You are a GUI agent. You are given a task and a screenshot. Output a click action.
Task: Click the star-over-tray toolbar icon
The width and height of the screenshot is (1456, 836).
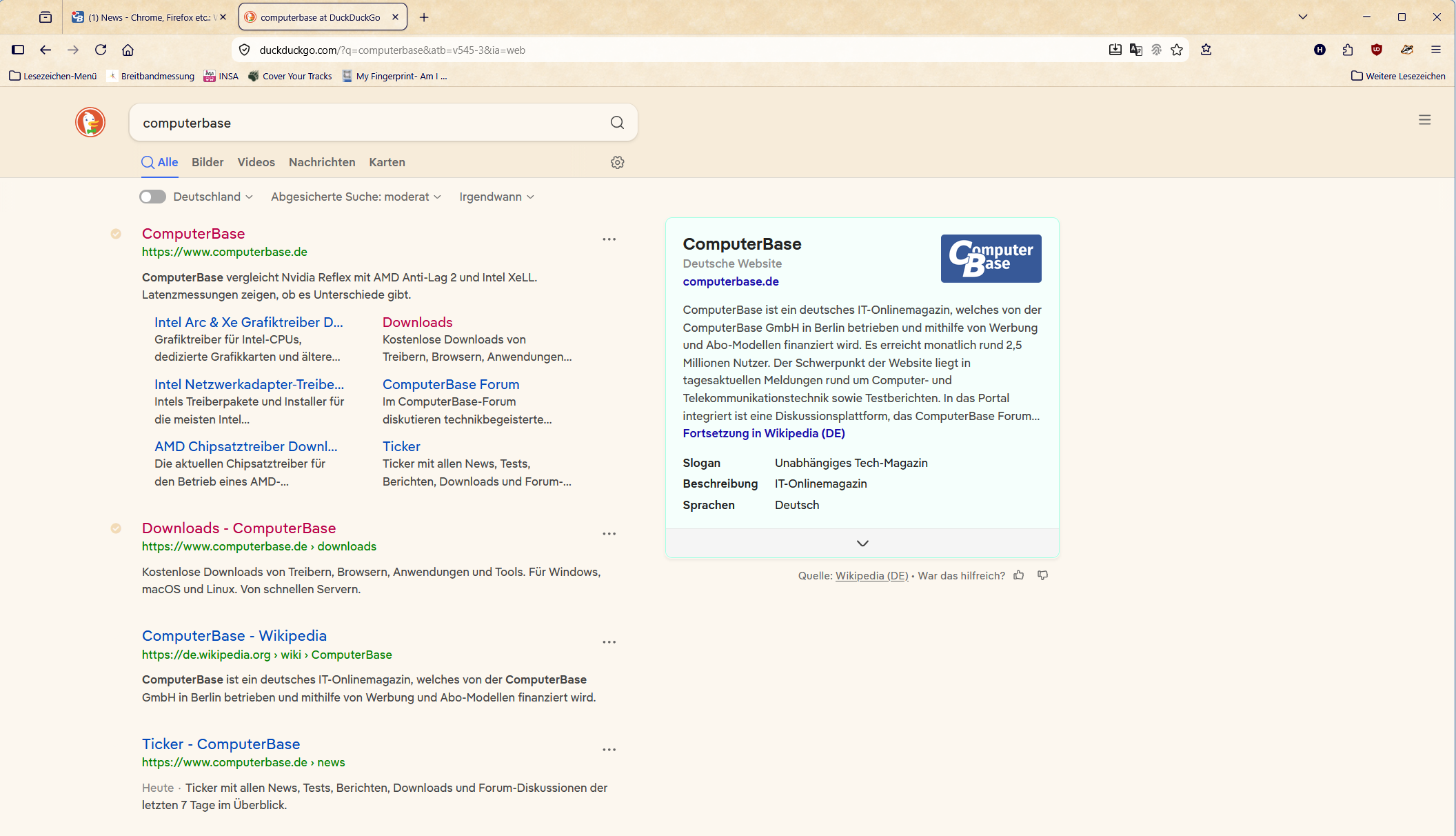1206,50
